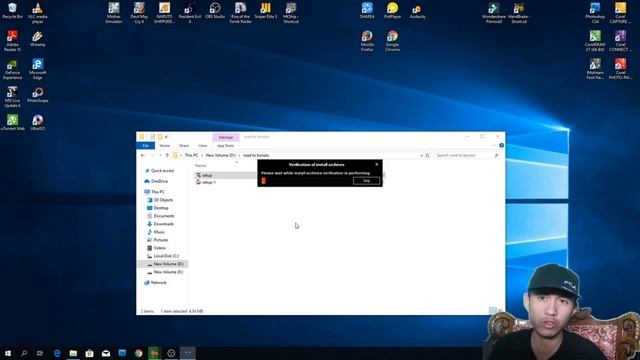This screenshot has height=360, width=640.
Task: Select the SHAREit desktop icon
Action: coord(367,11)
